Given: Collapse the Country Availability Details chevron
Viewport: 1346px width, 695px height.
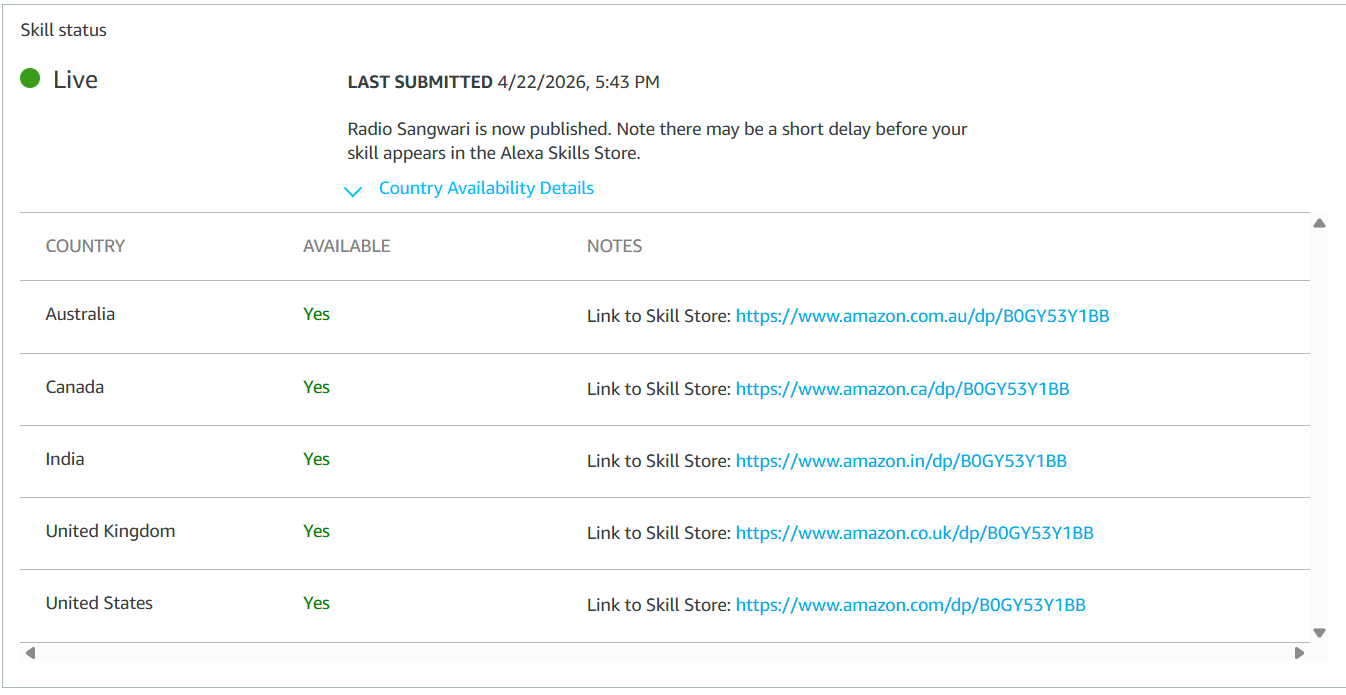Looking at the screenshot, I should tap(352, 191).
